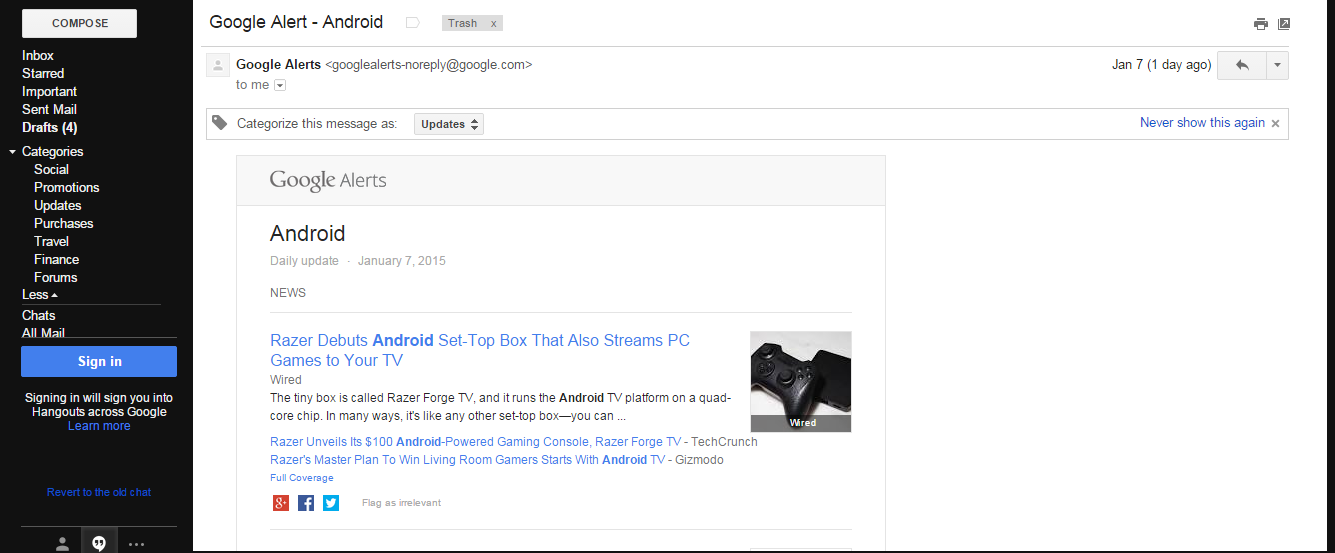Click the Wired controller thumbnail image
Viewport: 1335px width, 553px height.
pyautogui.click(x=801, y=382)
